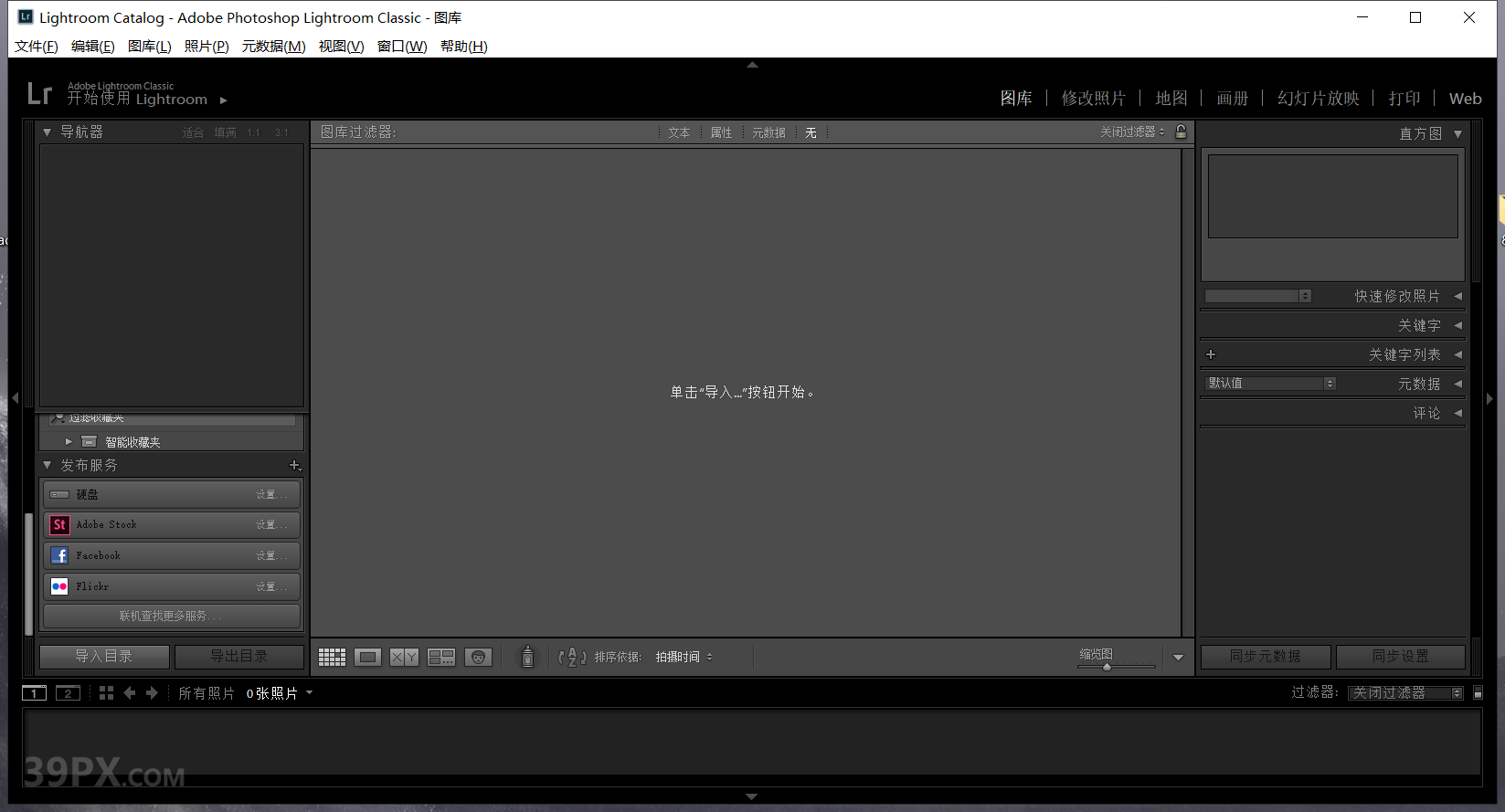The width and height of the screenshot is (1505, 812).
Task: Expand the 快速修改照片 panel
Action: click(x=1457, y=296)
